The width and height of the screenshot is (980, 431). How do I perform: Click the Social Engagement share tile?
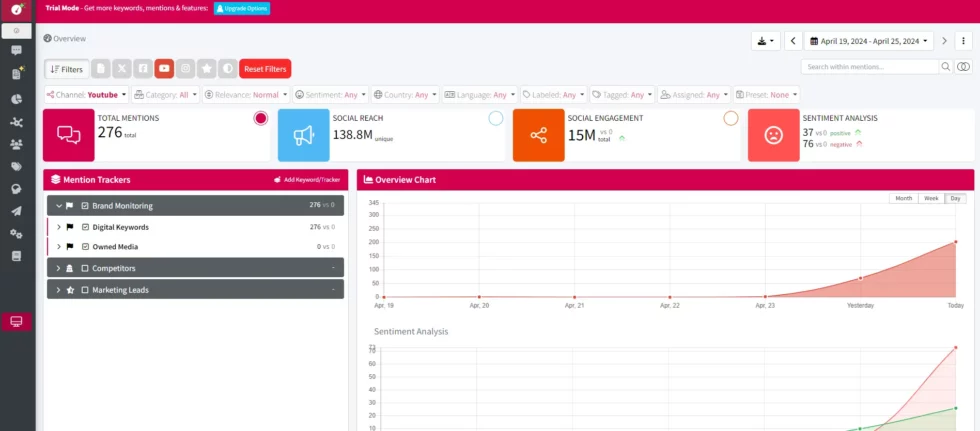(539, 135)
